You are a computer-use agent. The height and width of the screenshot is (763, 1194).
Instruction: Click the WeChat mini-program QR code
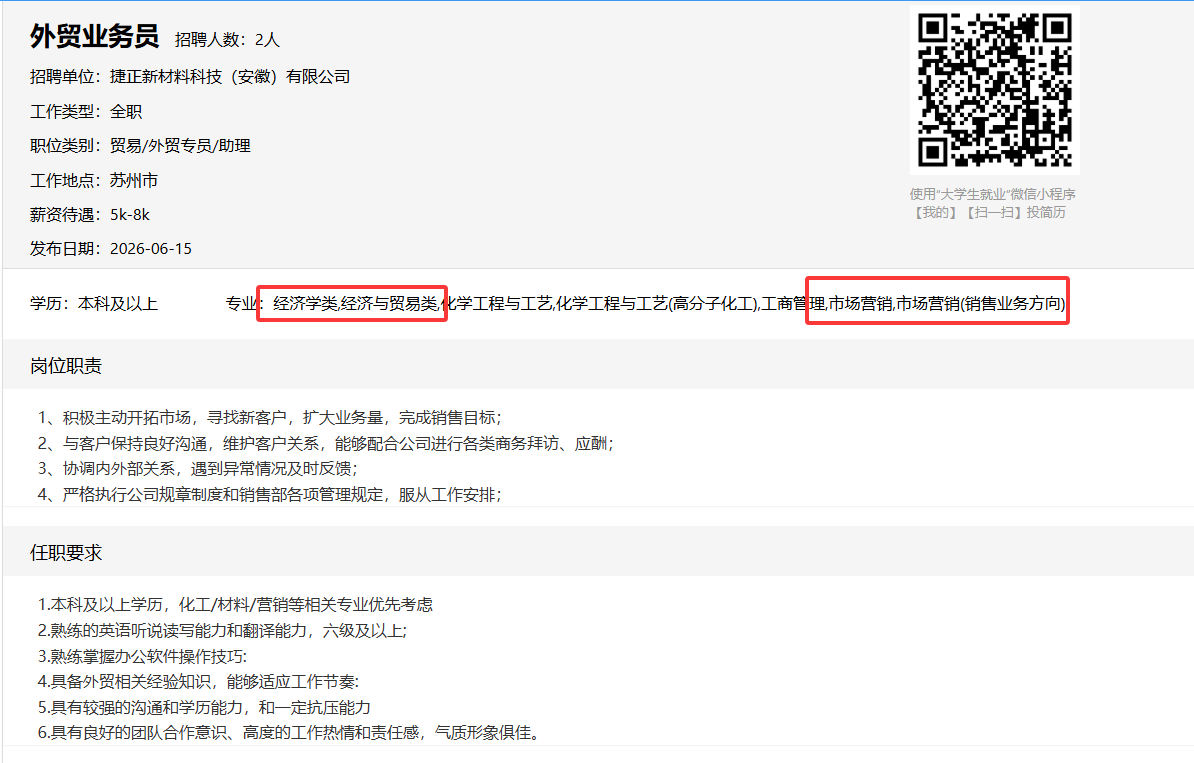point(994,90)
